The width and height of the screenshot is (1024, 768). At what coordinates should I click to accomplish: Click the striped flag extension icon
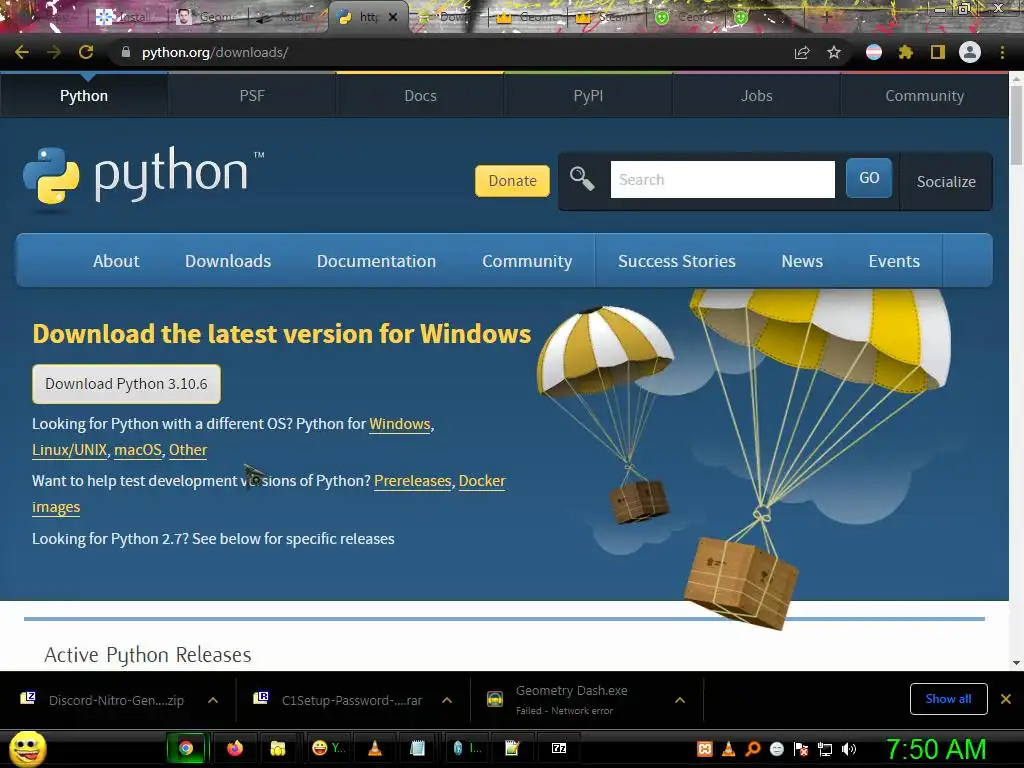[874, 52]
